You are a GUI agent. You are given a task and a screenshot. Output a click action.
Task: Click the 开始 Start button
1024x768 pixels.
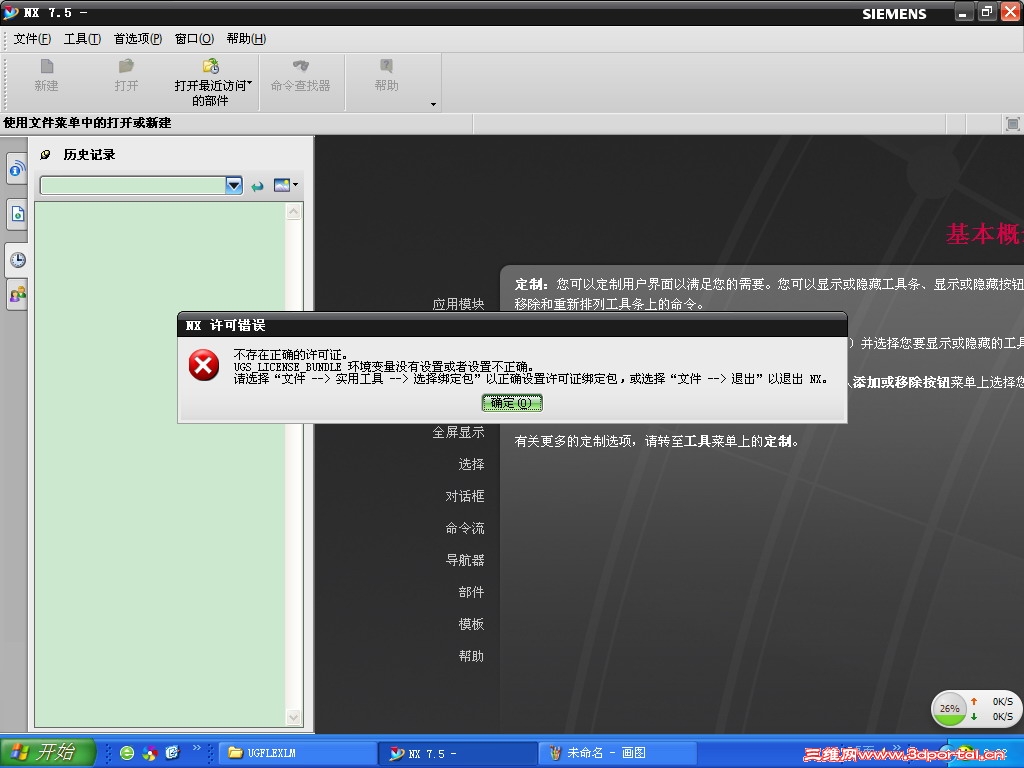pyautogui.click(x=48, y=752)
